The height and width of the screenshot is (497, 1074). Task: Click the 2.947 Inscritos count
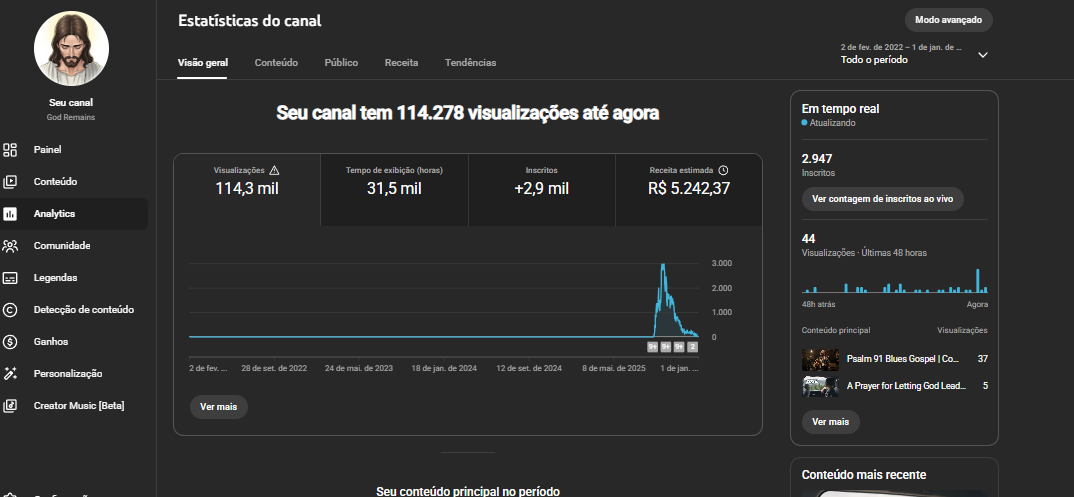(x=817, y=159)
